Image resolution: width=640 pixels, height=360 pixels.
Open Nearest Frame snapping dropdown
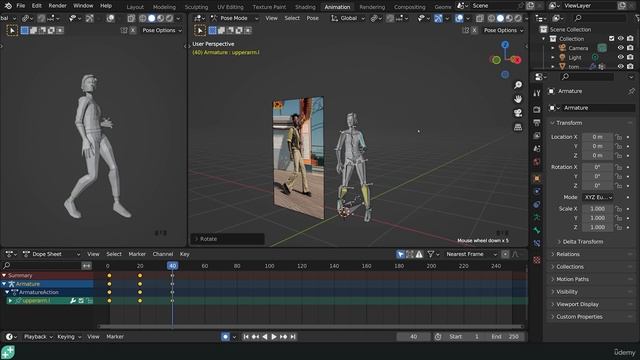click(471, 254)
